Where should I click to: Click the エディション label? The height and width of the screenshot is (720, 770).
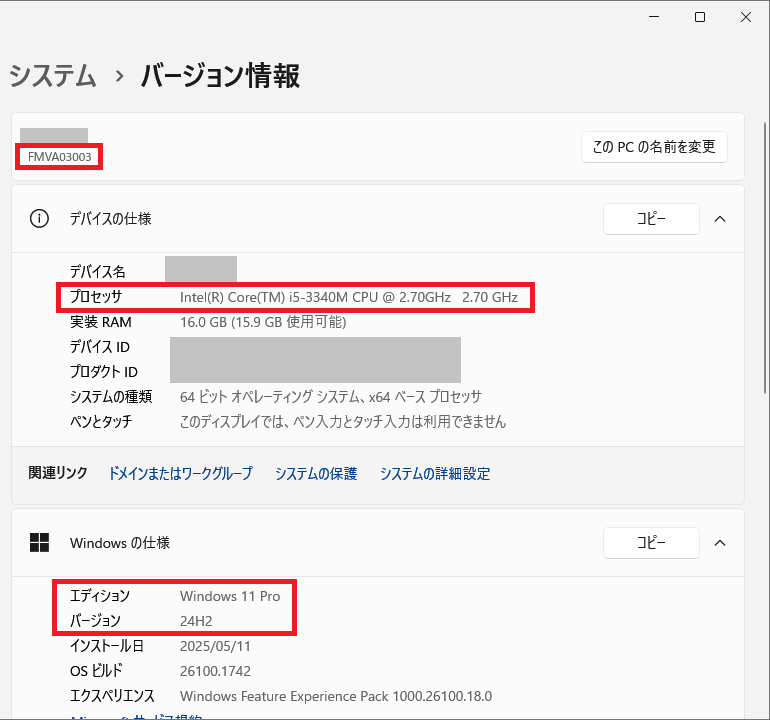[100, 596]
